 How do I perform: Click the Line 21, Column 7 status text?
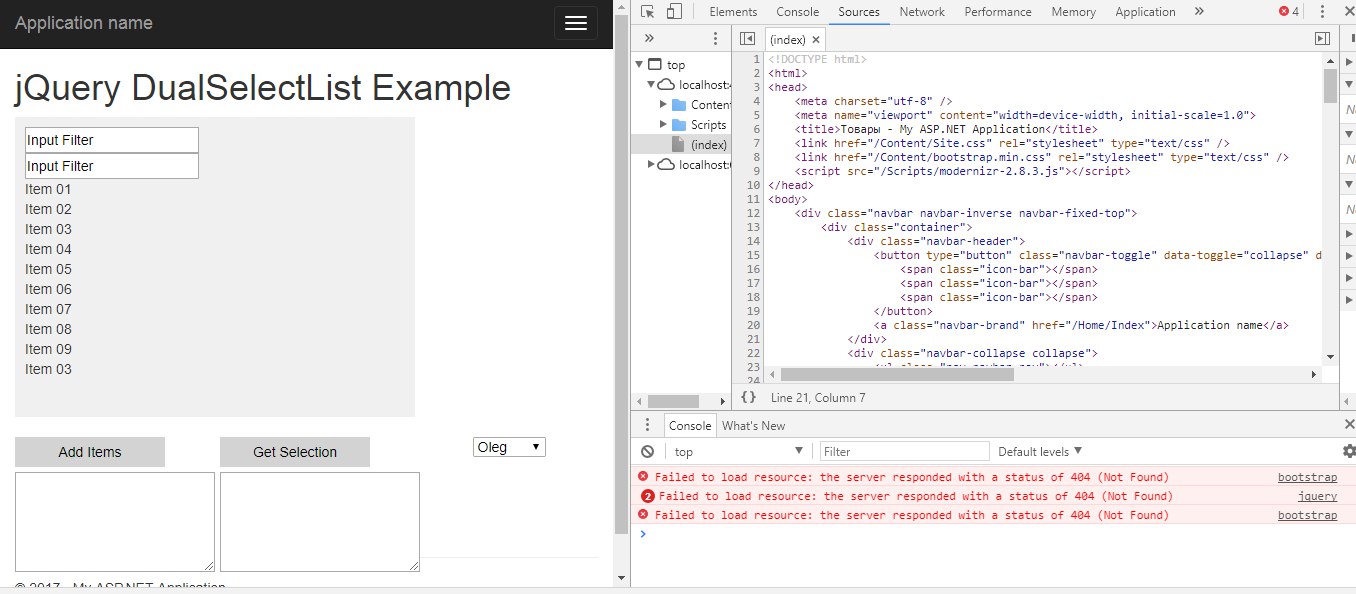tap(818, 398)
